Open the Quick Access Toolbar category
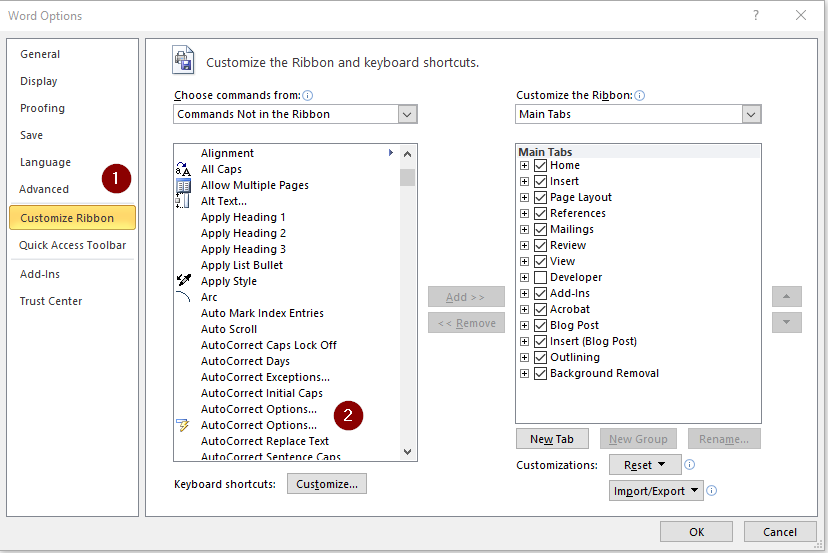Screen dimensions: 828x553 [72, 245]
